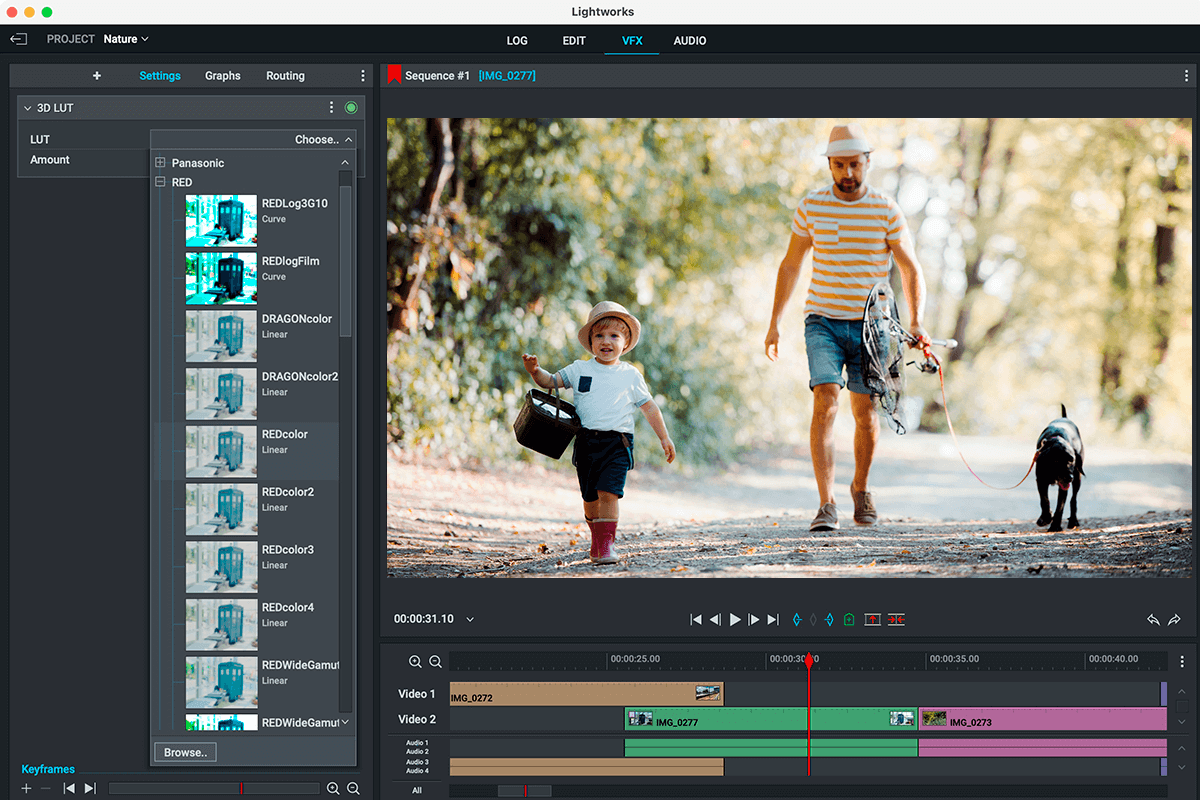Image resolution: width=1200 pixels, height=800 pixels.
Task: Click the add effect plus icon
Action: click(97, 75)
